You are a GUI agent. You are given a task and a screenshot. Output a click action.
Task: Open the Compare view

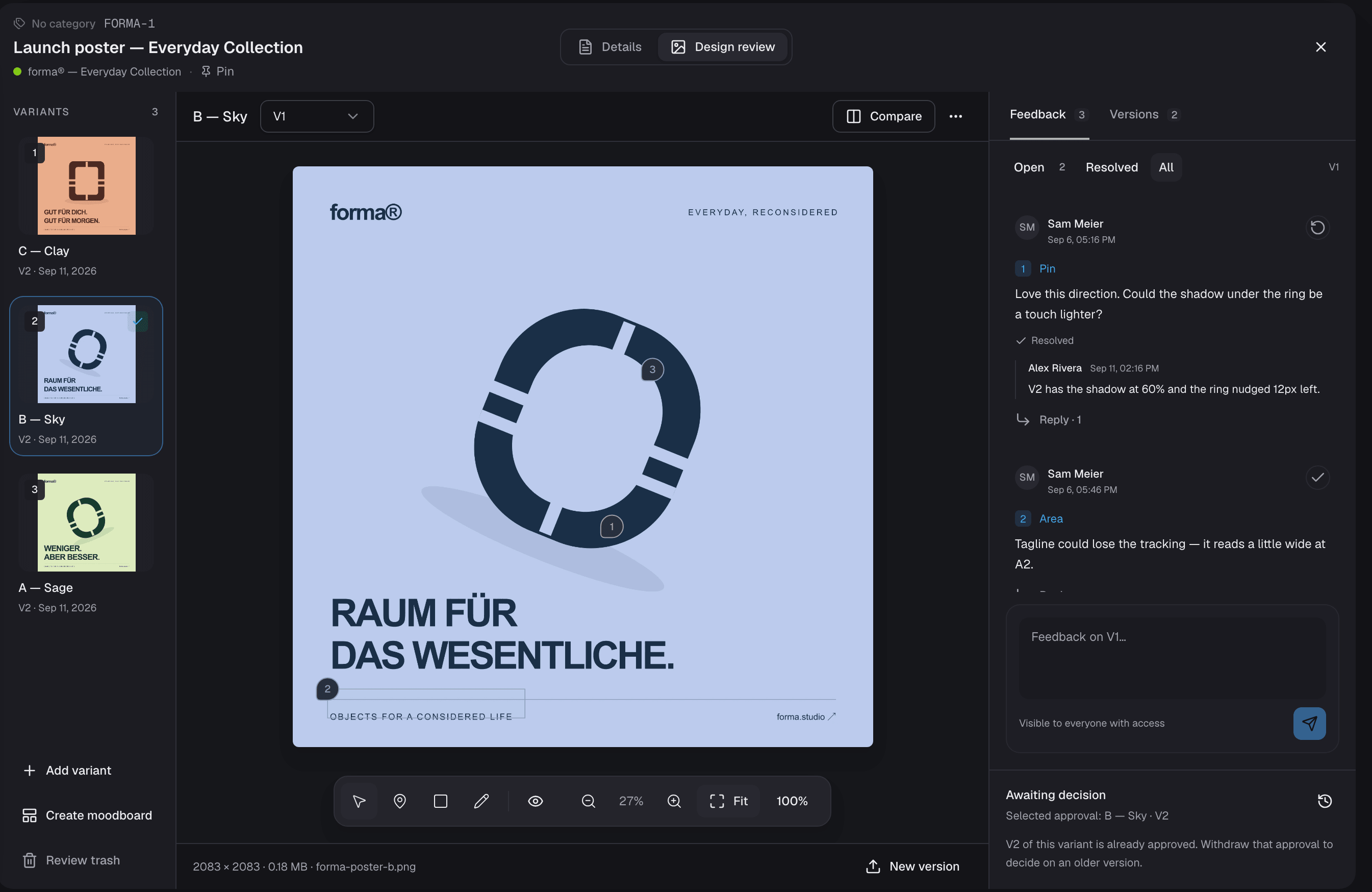click(883, 116)
